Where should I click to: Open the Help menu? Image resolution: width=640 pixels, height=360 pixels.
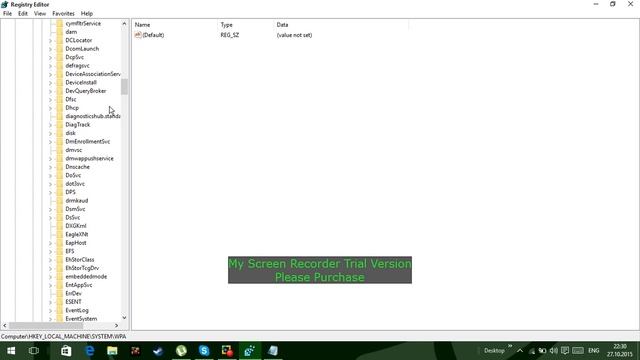[87, 13]
